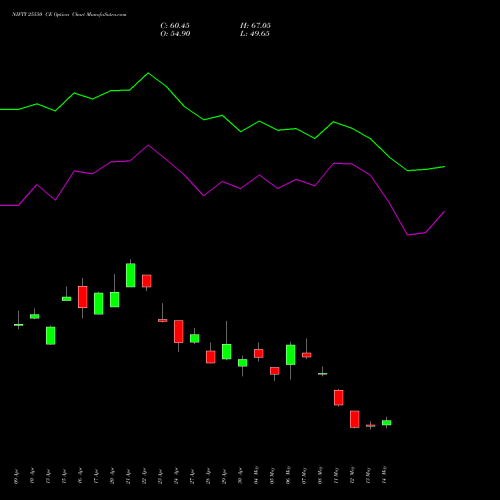Image resolution: width=500 pixels, height=500 pixels.
Task: Click the '20 Apr' date axis label
Action: [112, 477]
